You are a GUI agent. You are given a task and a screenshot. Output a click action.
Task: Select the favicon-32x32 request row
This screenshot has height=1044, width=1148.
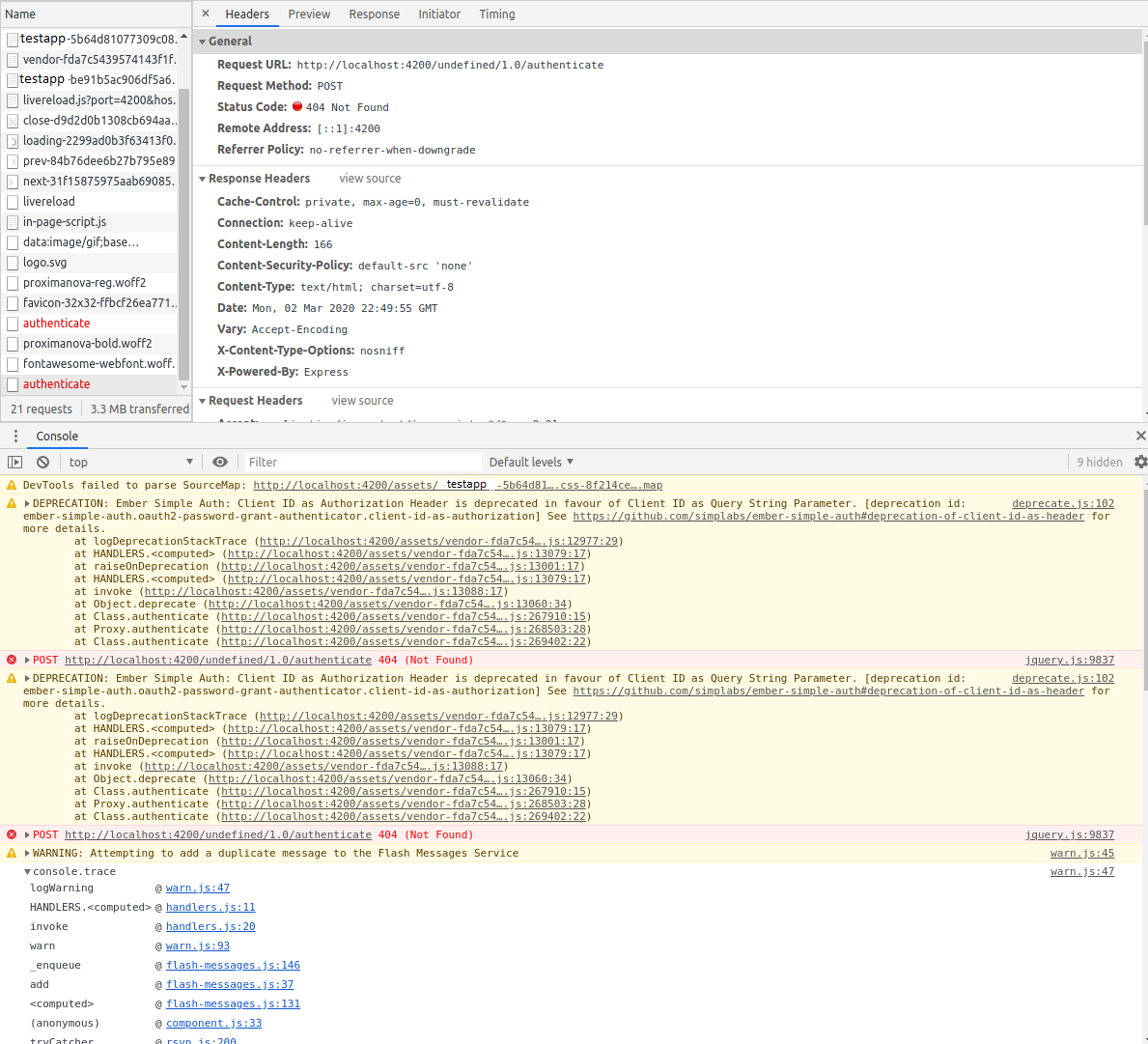click(x=90, y=303)
